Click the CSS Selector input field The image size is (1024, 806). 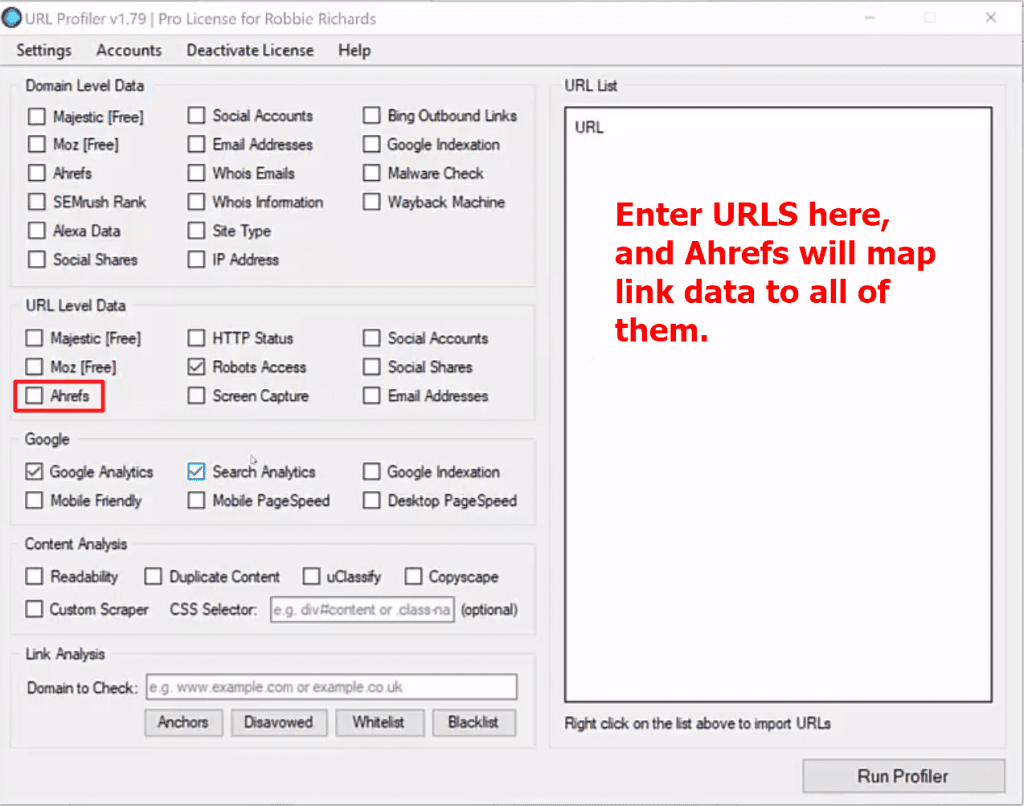click(x=362, y=609)
